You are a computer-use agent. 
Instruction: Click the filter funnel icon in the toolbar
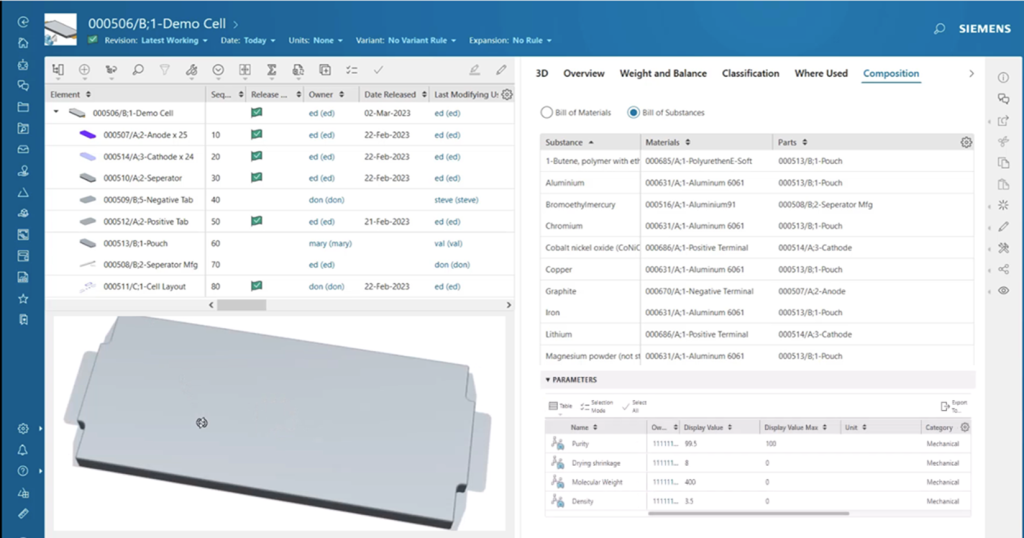tap(165, 70)
